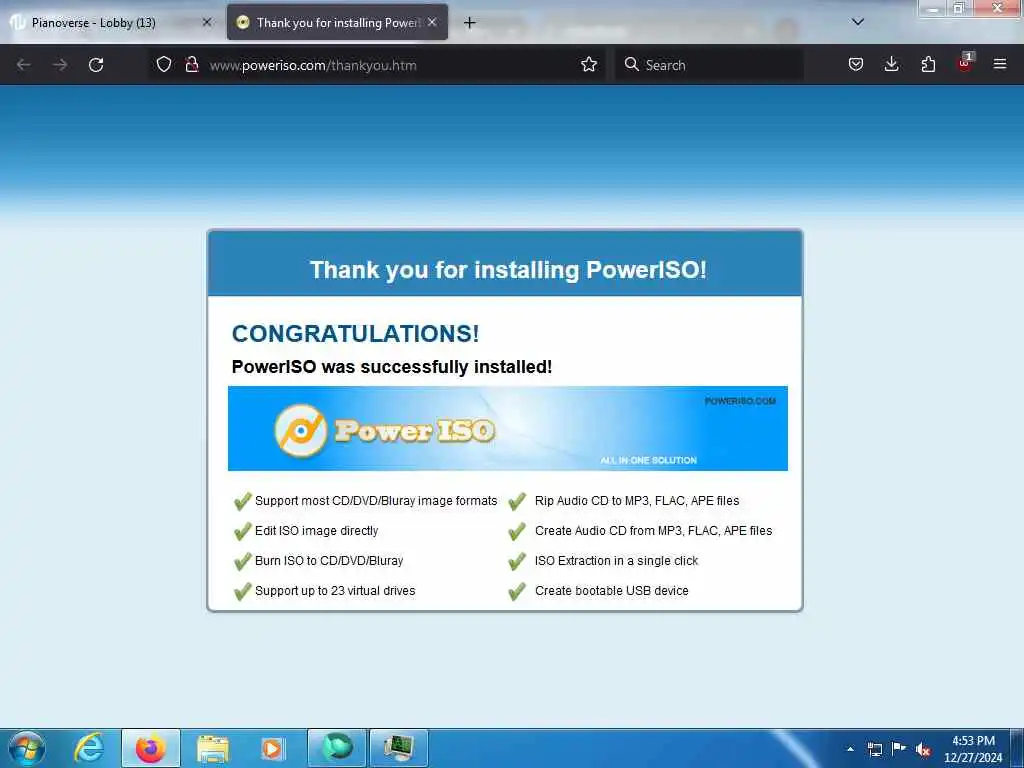Close the Pianoverse tab
Viewport: 1024px width, 768px height.
coord(206,22)
